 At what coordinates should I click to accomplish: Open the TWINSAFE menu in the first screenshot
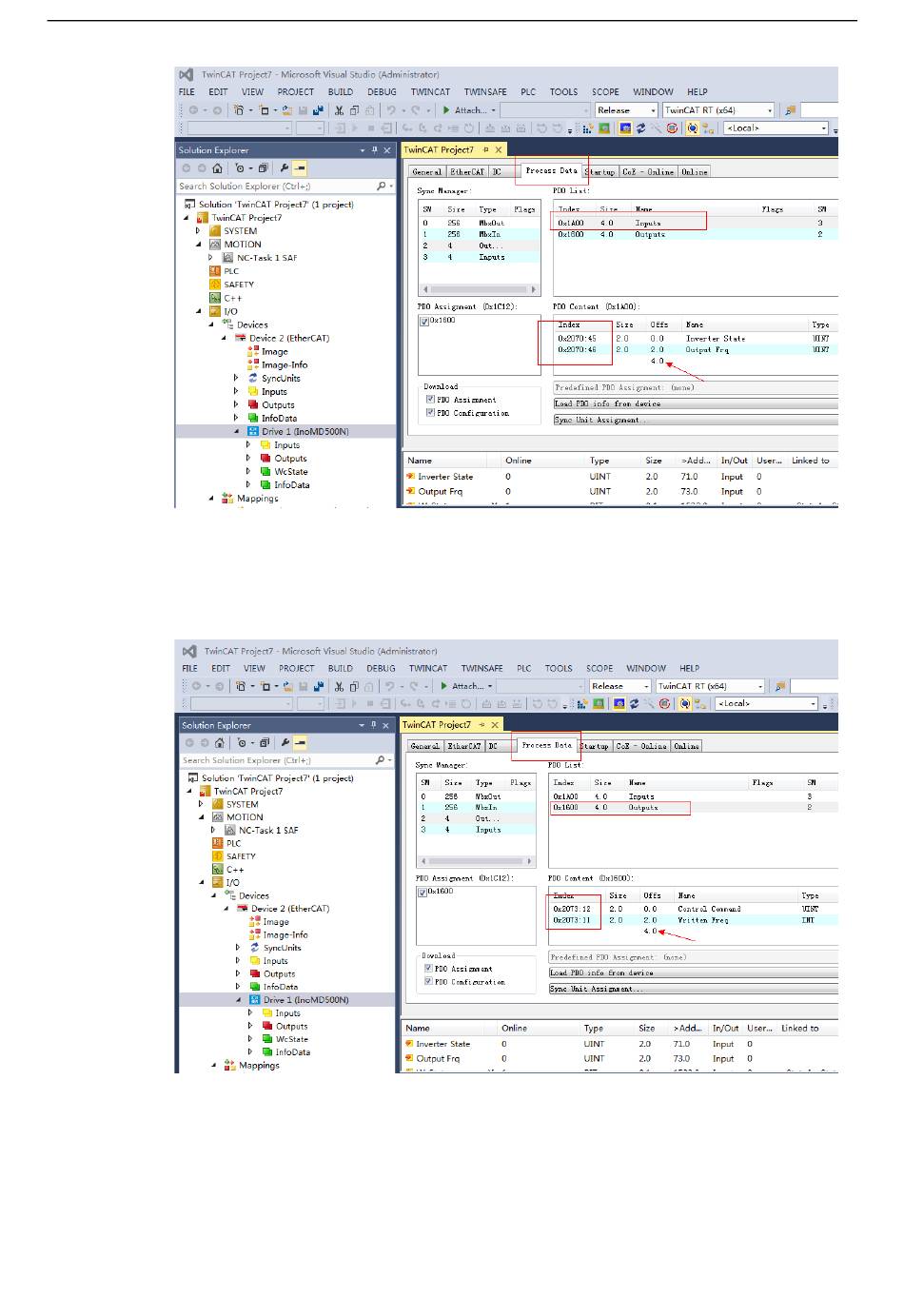[485, 92]
